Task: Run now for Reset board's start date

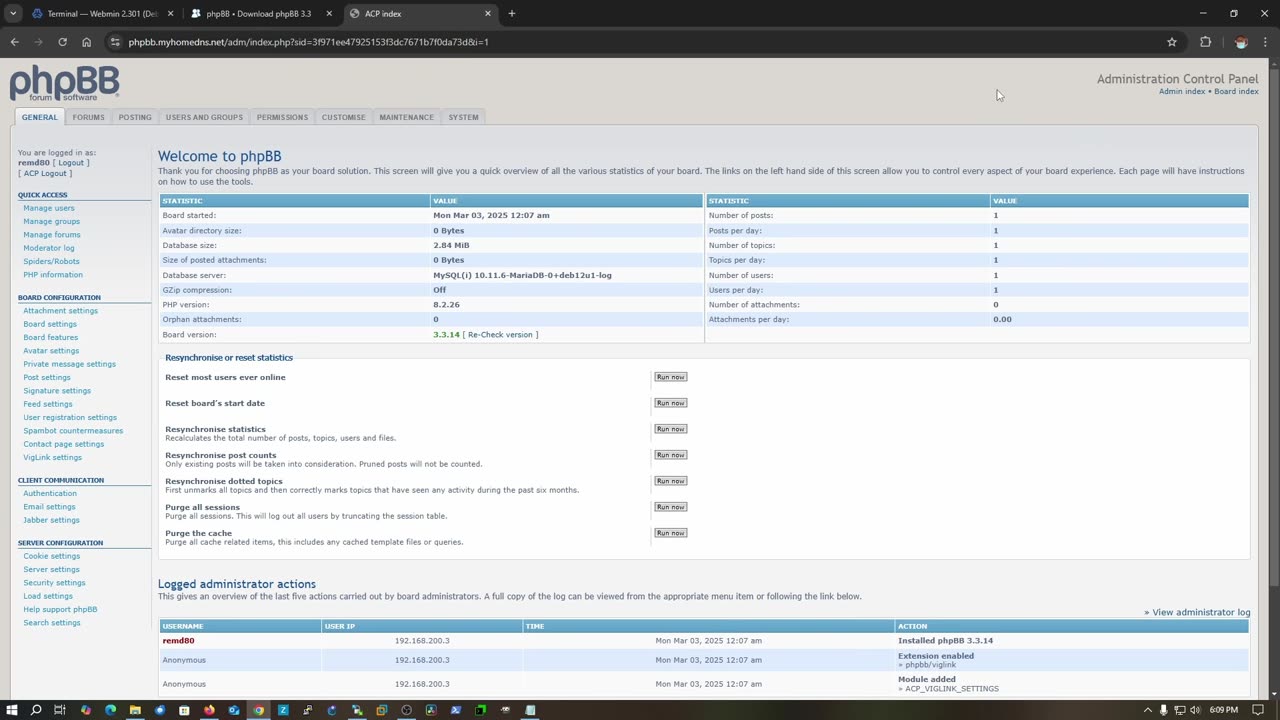Action: coord(670,403)
